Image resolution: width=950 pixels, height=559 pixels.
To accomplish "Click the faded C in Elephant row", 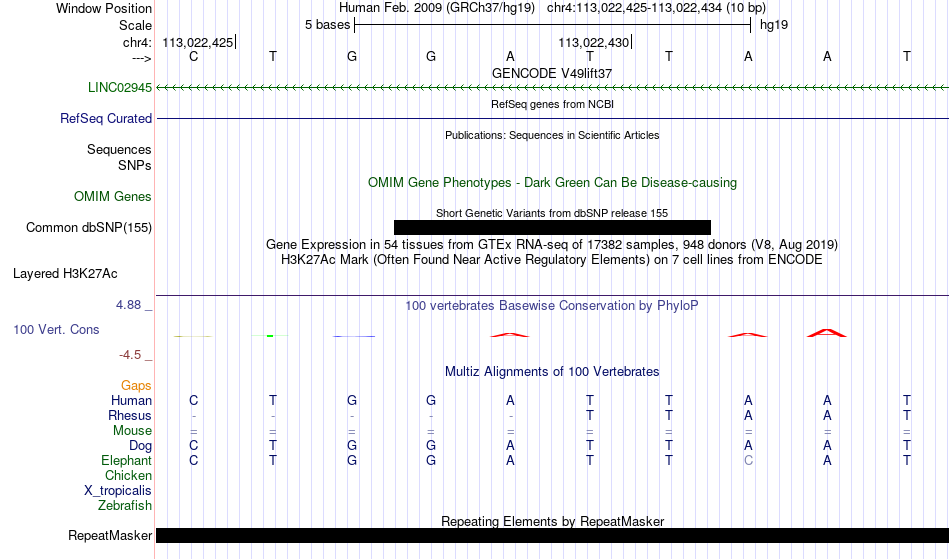I will (x=748, y=460).
